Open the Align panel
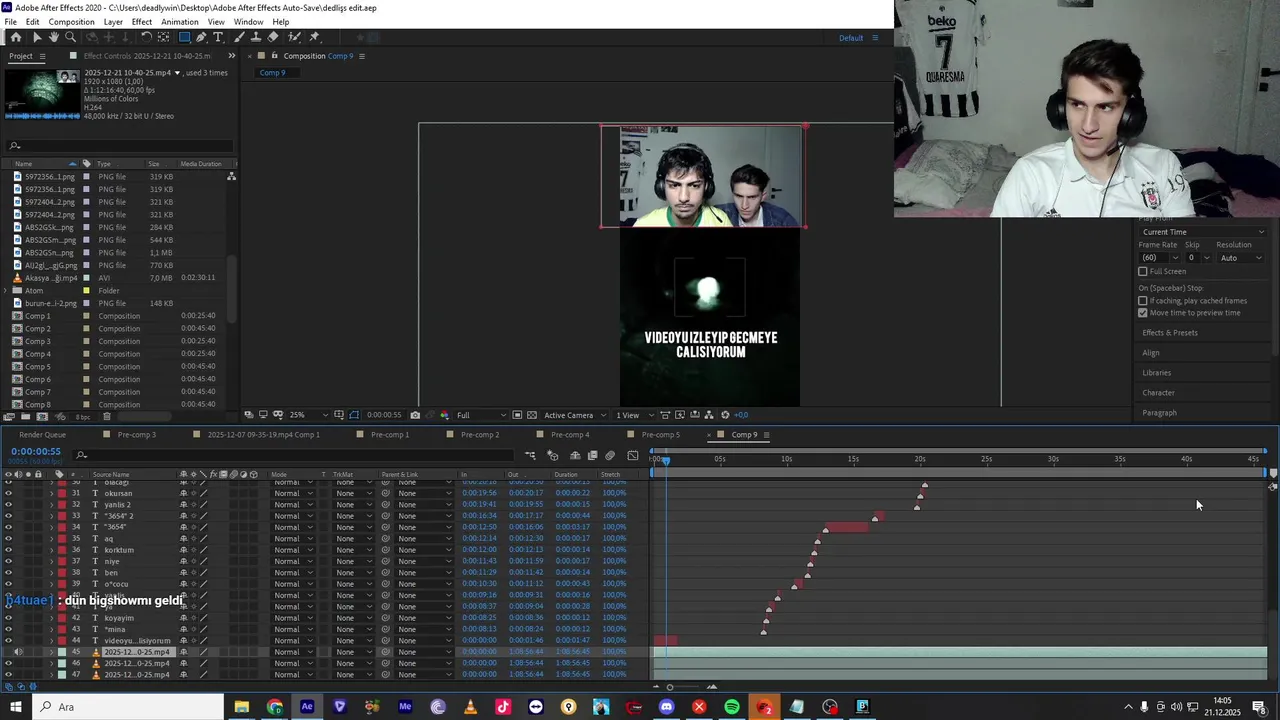Viewport: 1280px width, 720px height. pyautogui.click(x=1151, y=353)
